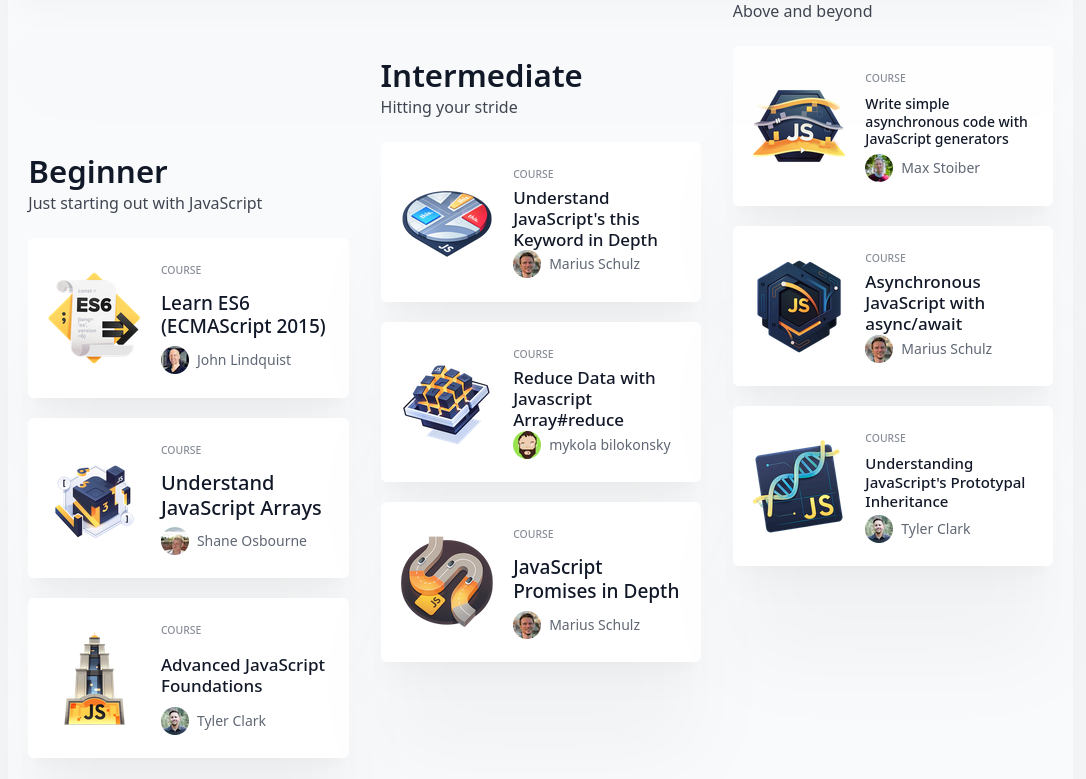Click John Lindquist's avatar photo
Image resolution: width=1086 pixels, height=779 pixels.
(175, 360)
